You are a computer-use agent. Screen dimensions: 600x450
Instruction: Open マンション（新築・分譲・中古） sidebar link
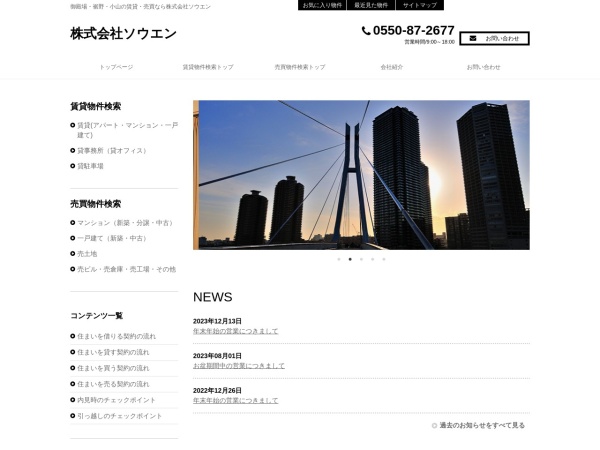click(x=126, y=223)
